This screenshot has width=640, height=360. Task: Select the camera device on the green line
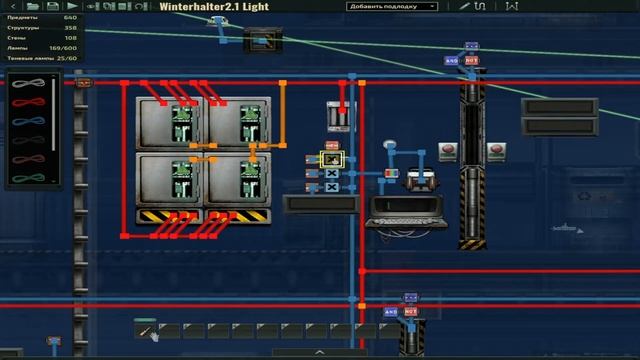click(263, 40)
